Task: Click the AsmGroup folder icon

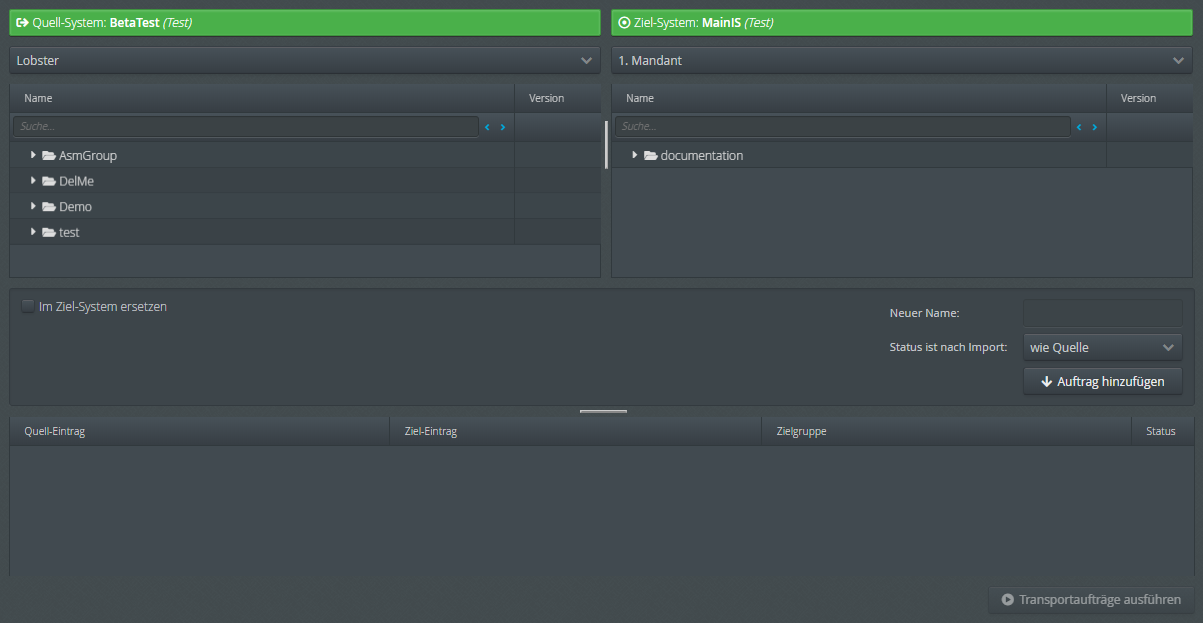Action: (x=48, y=155)
